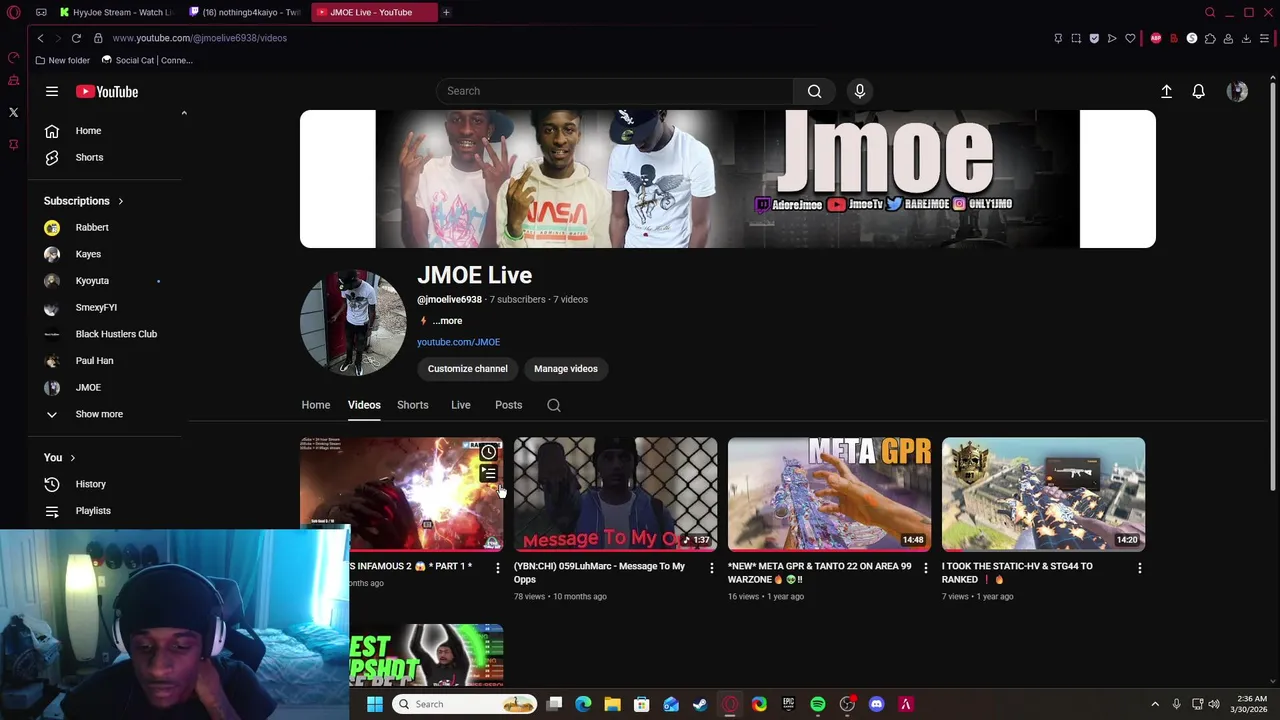Click the YouTube search magnifier button
Image resolution: width=1280 pixels, height=720 pixels.
tap(815, 91)
